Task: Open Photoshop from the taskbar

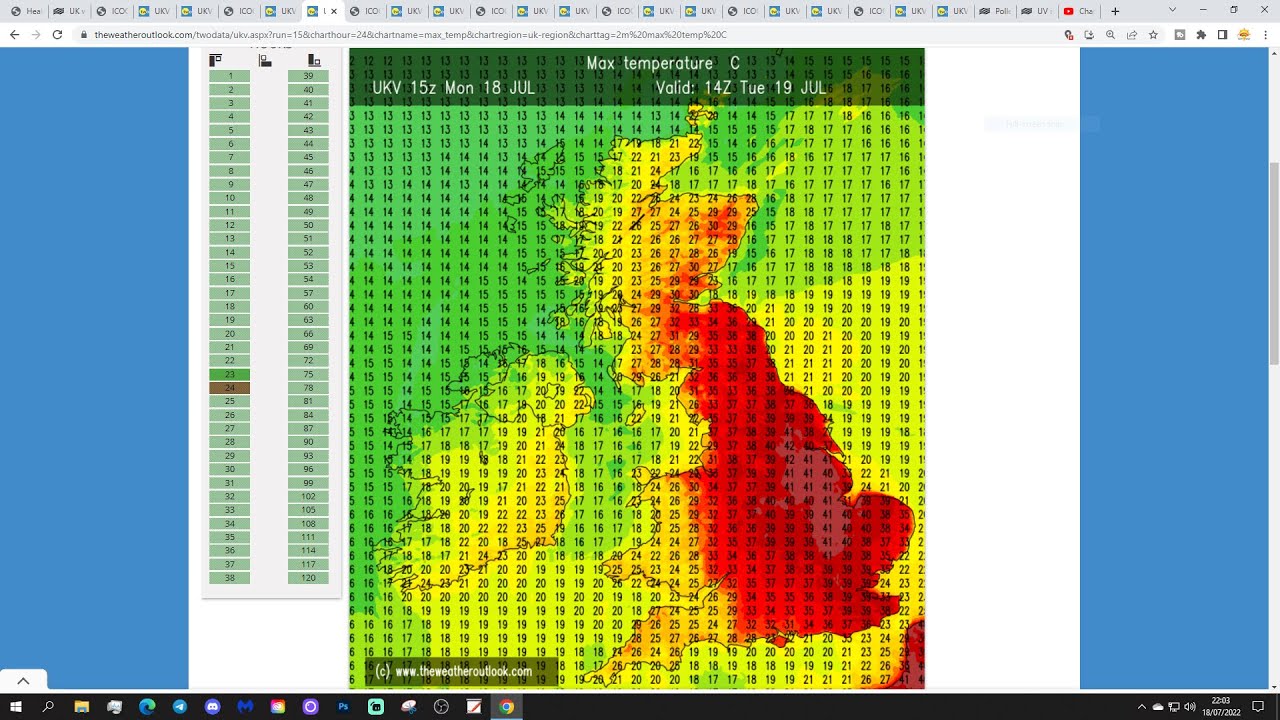Action: pos(343,707)
